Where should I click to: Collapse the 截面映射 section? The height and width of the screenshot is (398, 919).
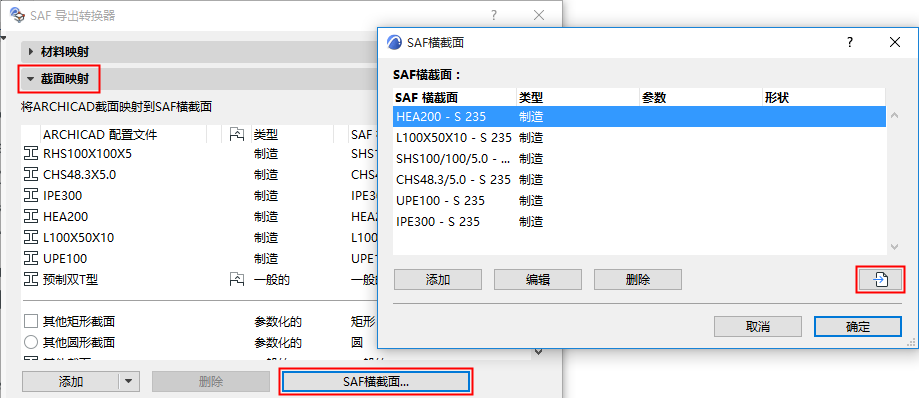[x=31, y=78]
